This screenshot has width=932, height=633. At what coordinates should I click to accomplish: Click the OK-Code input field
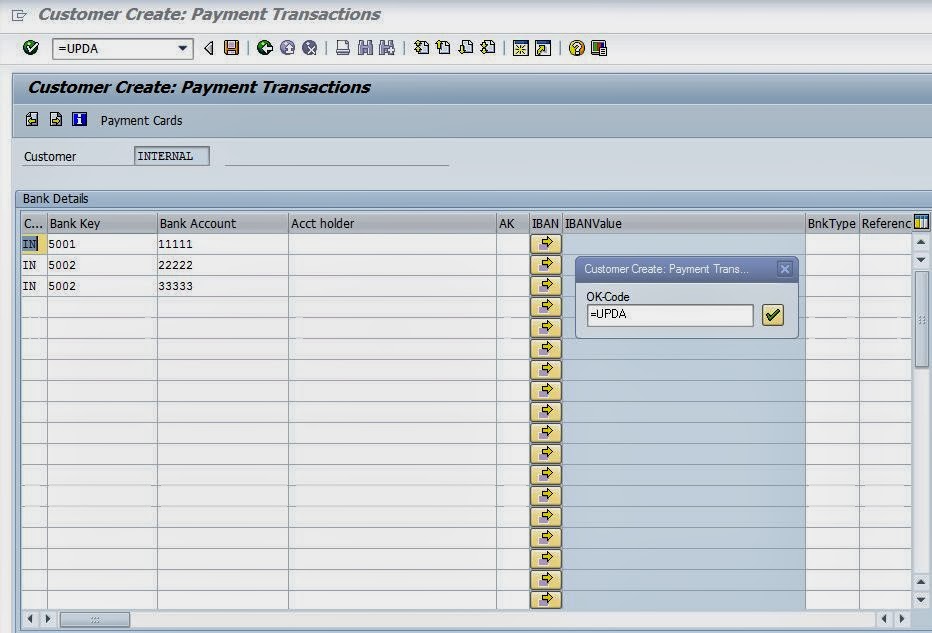[670, 315]
